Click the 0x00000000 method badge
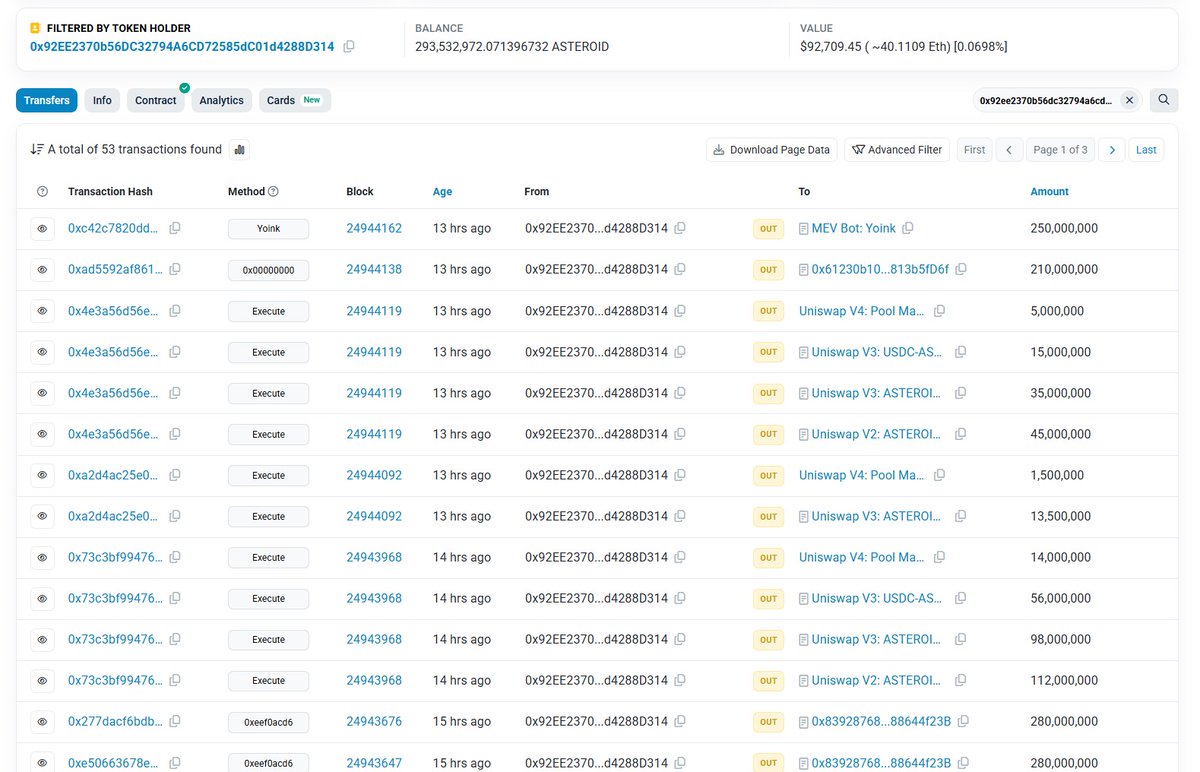1200x772 pixels. point(268,270)
